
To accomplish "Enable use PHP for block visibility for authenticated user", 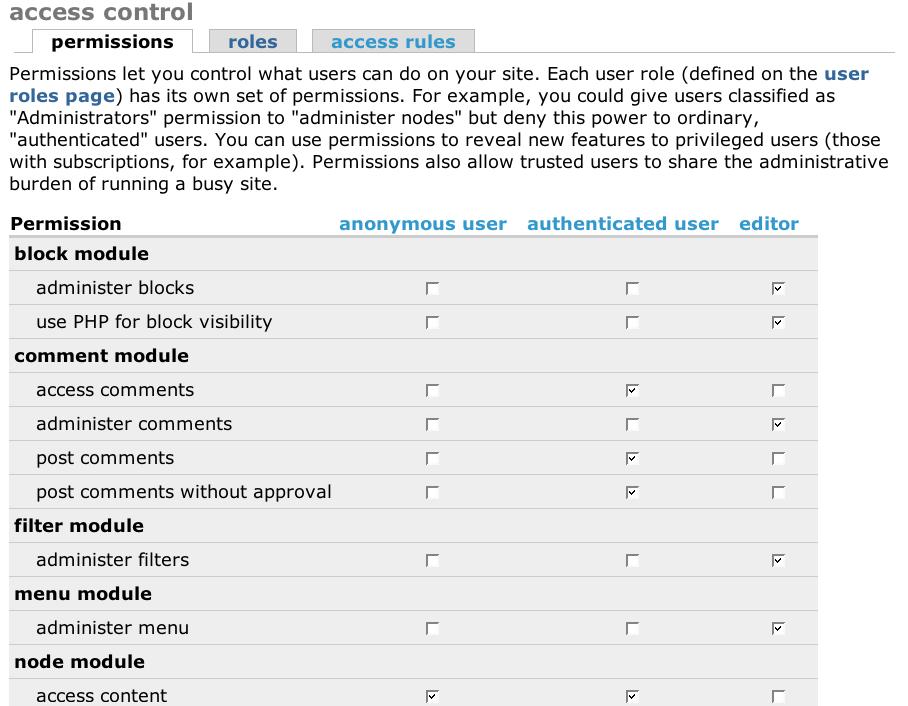I will [631, 323].
